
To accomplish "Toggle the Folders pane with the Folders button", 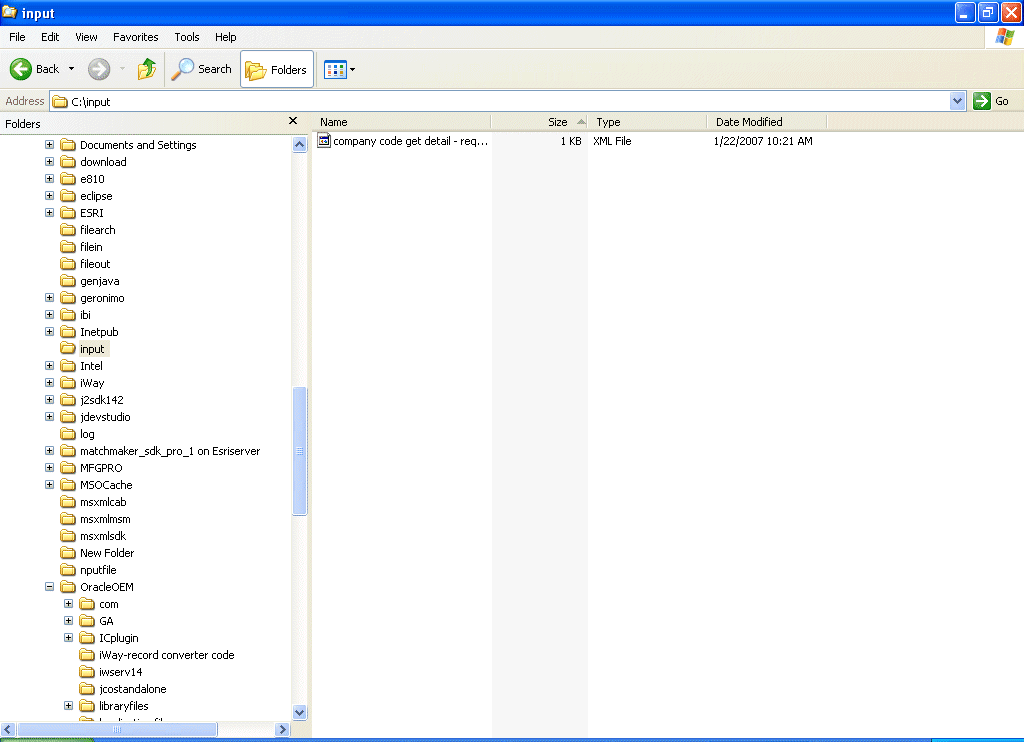I will coord(276,69).
